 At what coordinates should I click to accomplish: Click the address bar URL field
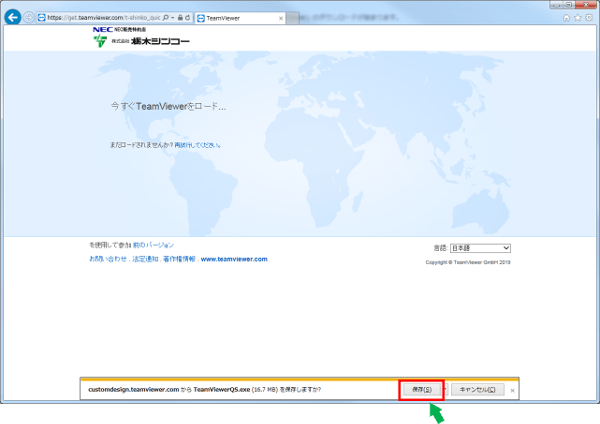pos(104,18)
